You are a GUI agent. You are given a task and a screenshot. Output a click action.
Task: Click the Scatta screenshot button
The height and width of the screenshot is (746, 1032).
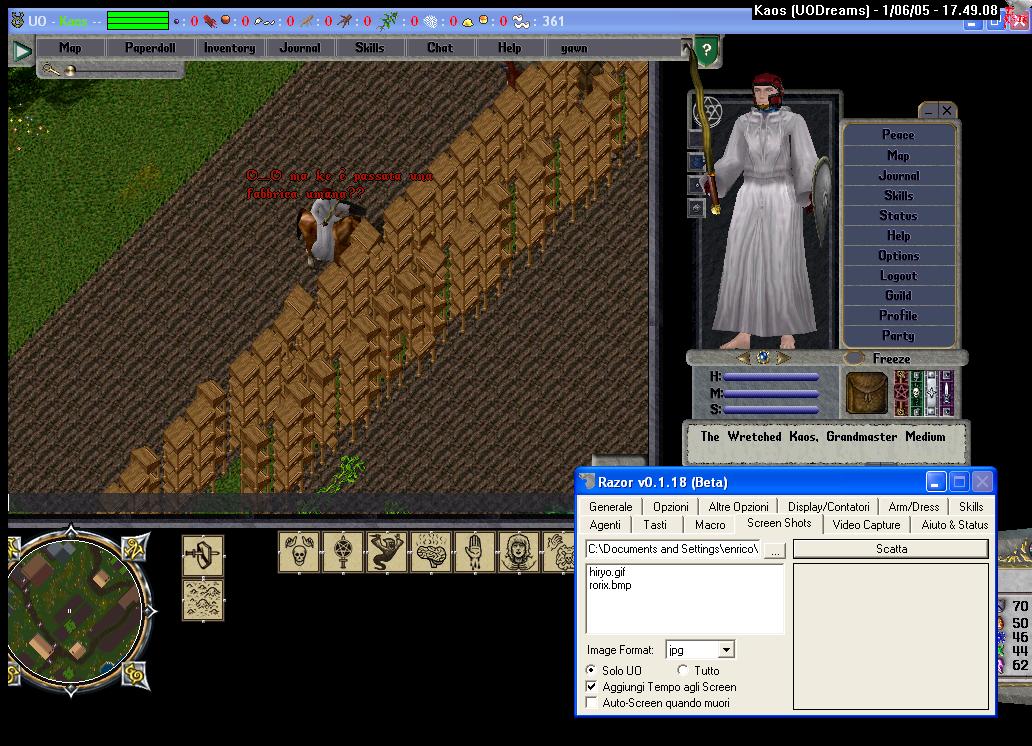coord(891,548)
